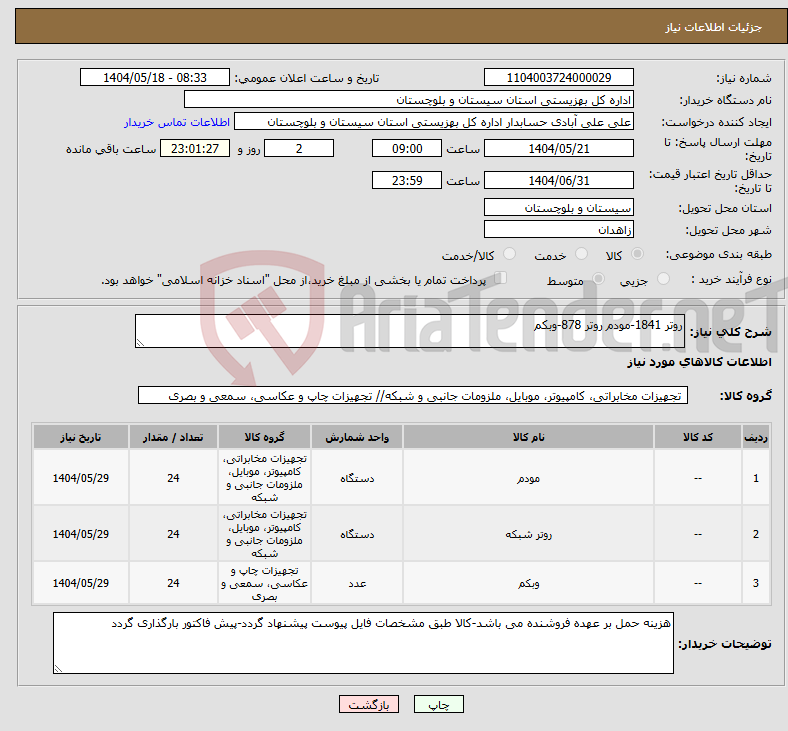Click the کد کالا column header
Screen dimensions: 788x731
[698, 437]
